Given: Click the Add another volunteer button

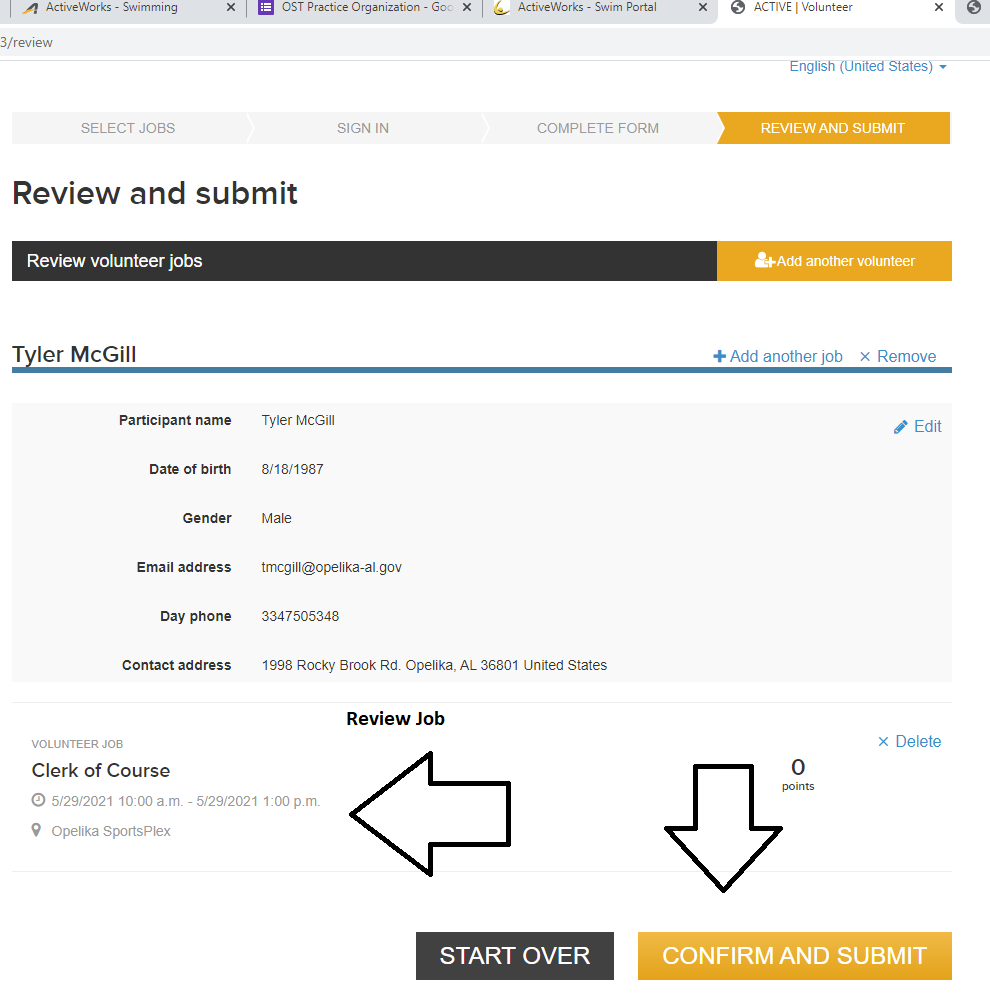Looking at the screenshot, I should [x=834, y=261].
